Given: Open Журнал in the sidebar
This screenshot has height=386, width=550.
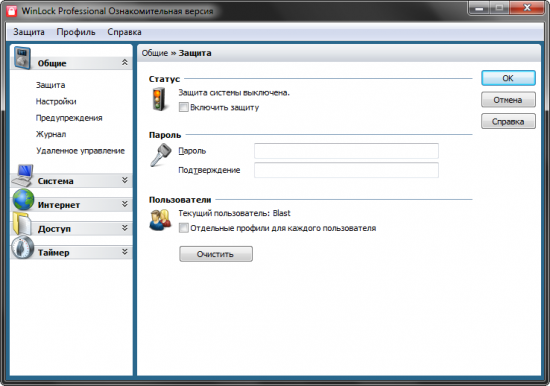Looking at the screenshot, I should click(x=51, y=134).
